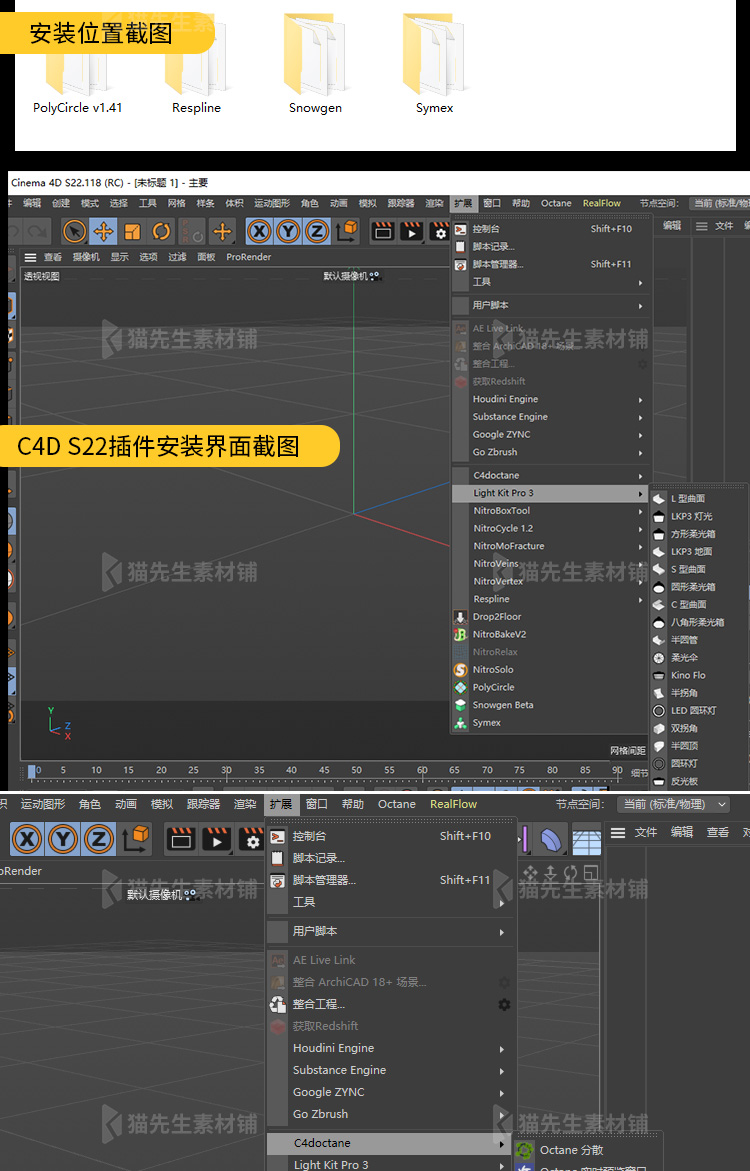Open the Octane menu in the full window menu bar
The width and height of the screenshot is (750, 1171).
click(x=556, y=203)
